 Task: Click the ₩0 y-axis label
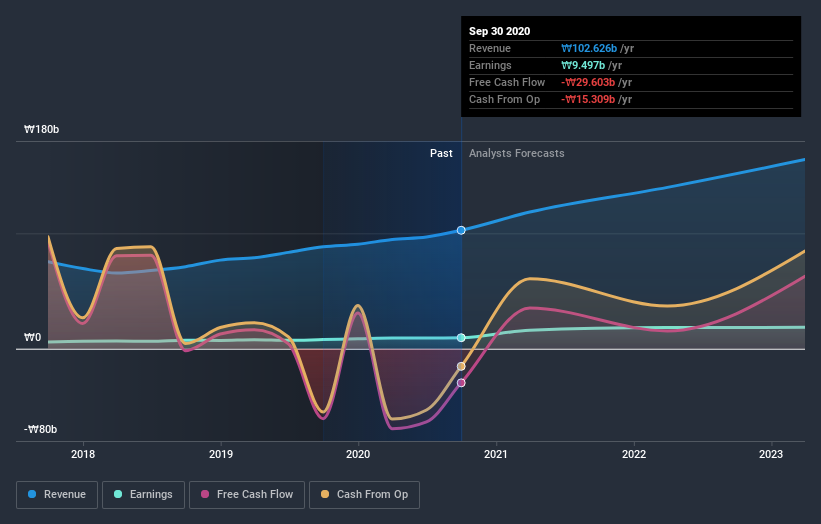[32, 338]
